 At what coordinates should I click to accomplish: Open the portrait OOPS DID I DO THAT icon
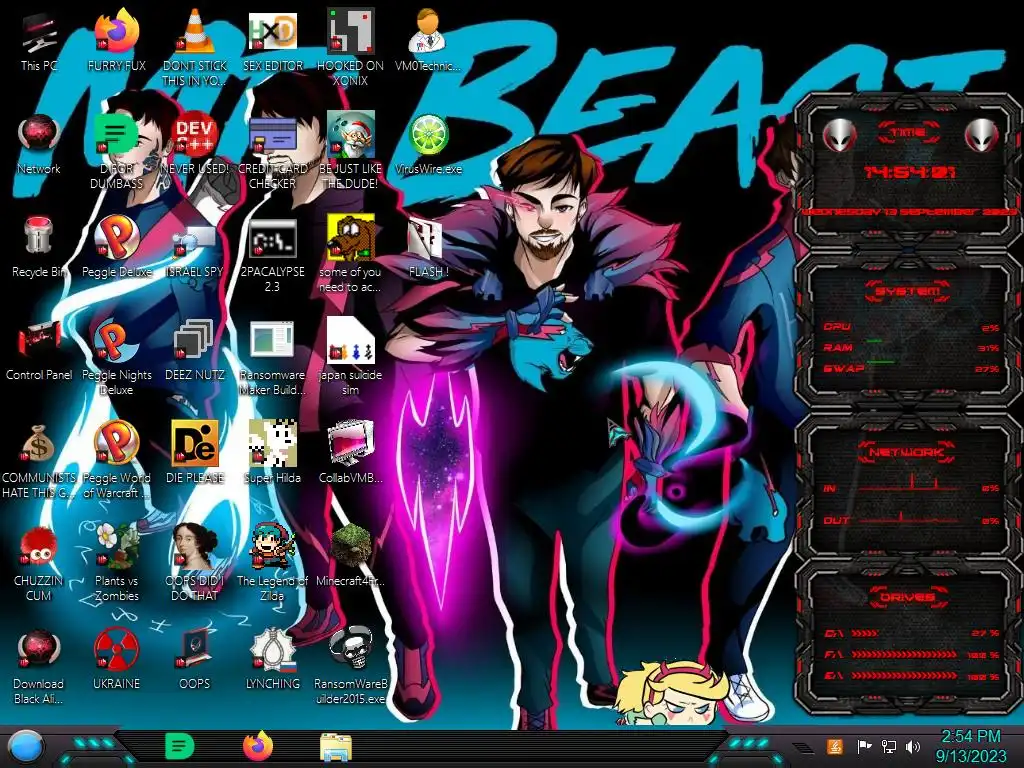[x=195, y=563]
